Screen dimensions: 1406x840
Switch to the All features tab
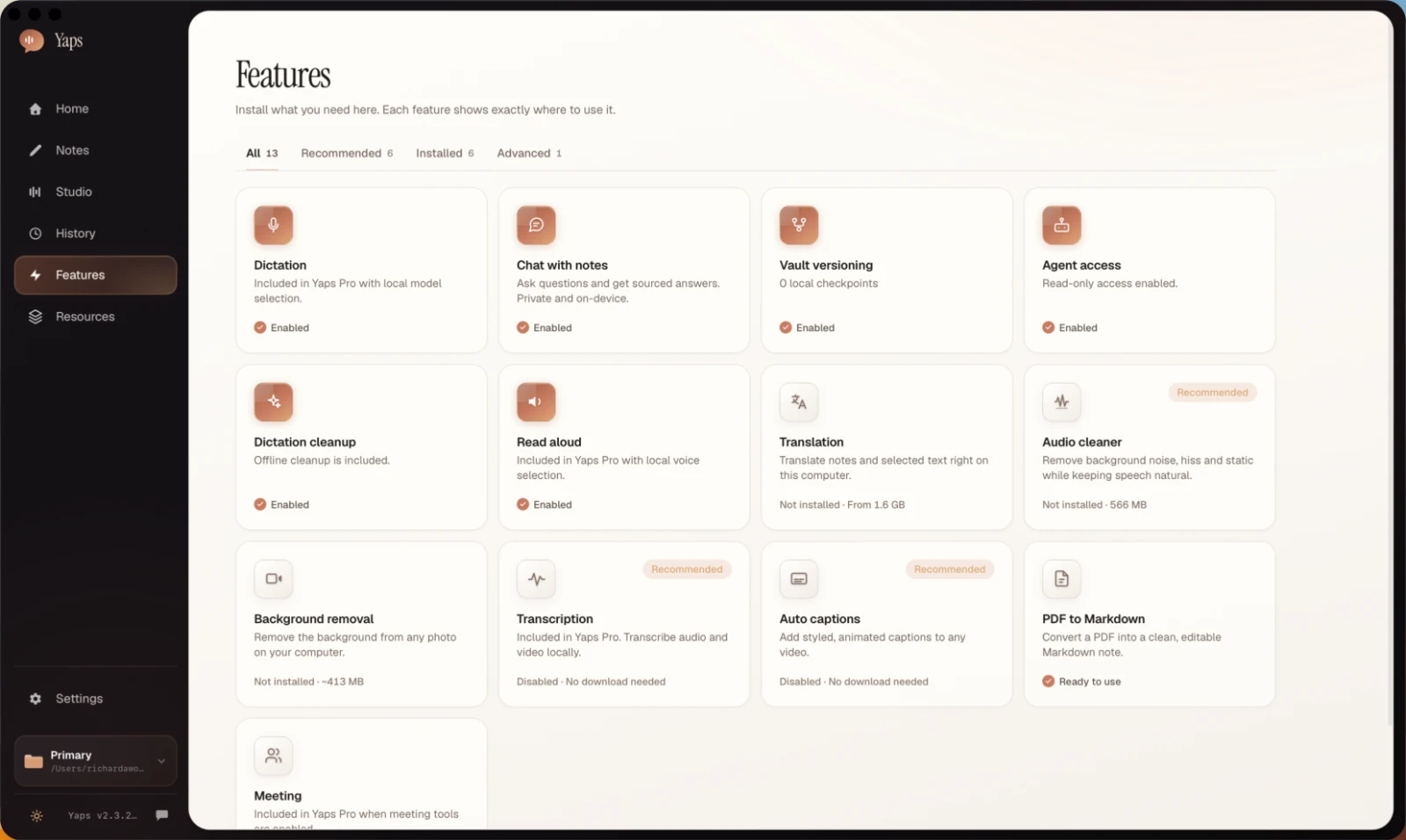click(x=262, y=153)
